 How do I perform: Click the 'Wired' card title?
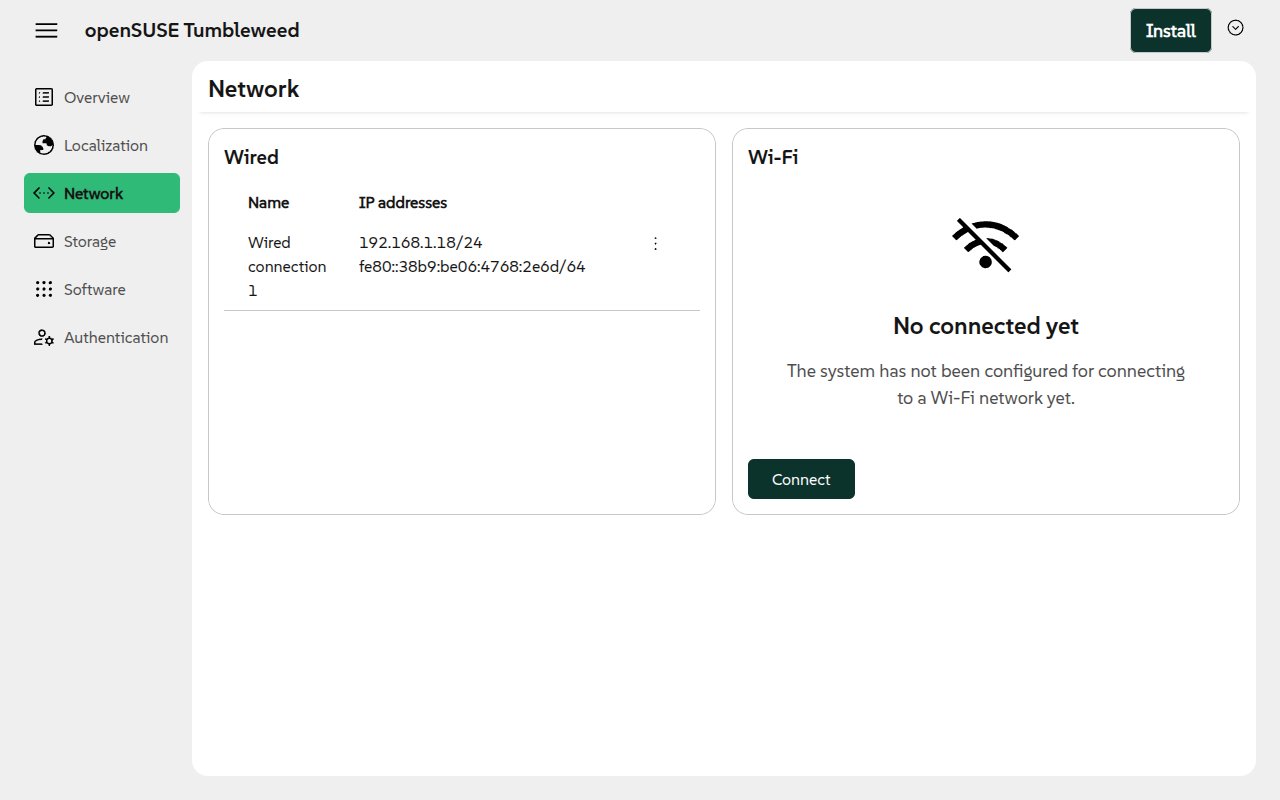click(x=251, y=157)
